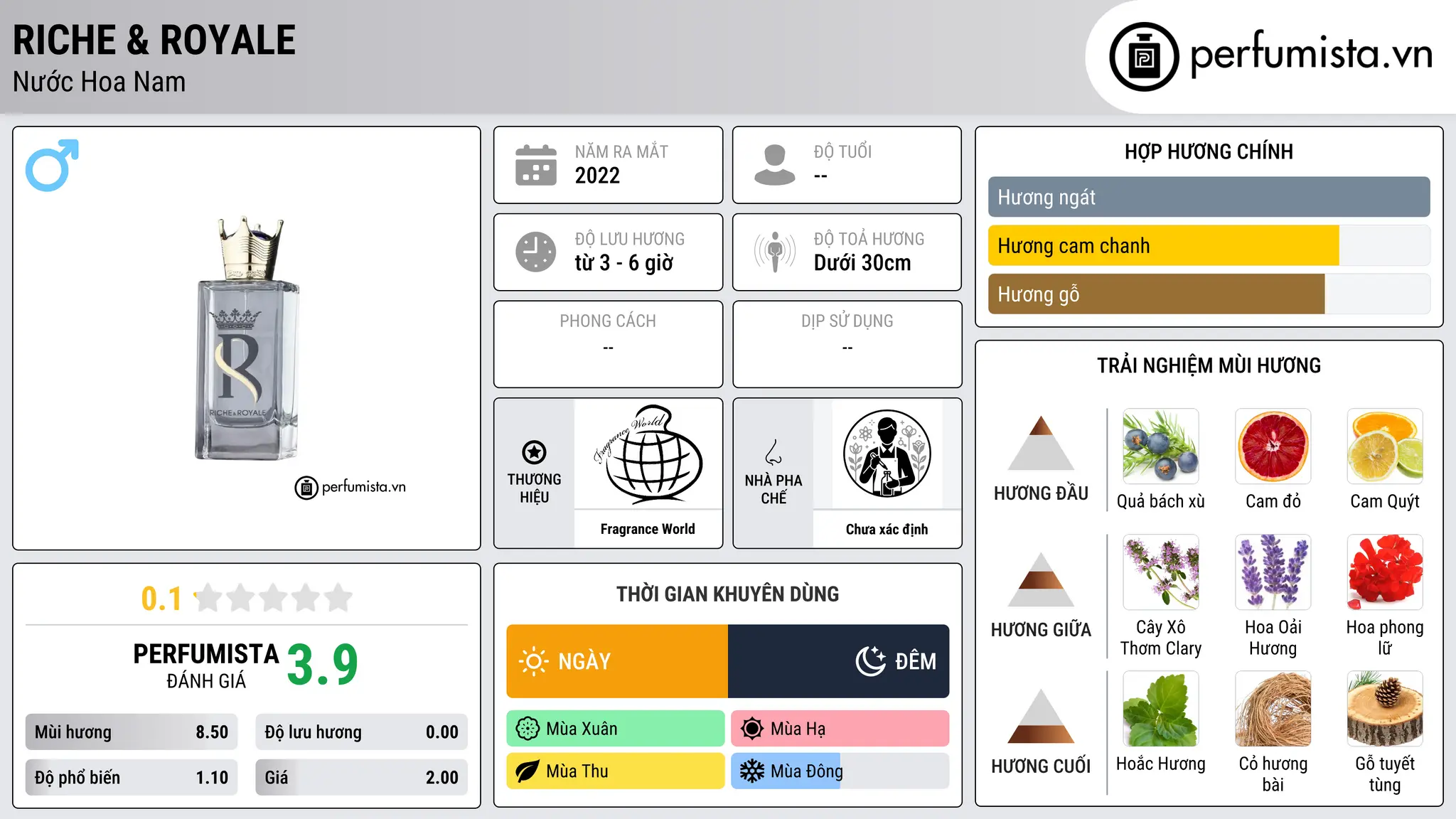
Task: Click the perfumista.vn site name in header
Action: [x=1312, y=54]
